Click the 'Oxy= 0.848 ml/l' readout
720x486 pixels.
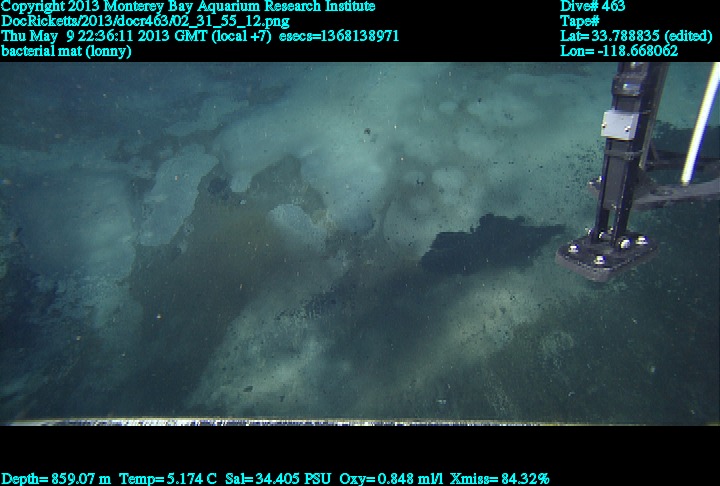point(391,479)
